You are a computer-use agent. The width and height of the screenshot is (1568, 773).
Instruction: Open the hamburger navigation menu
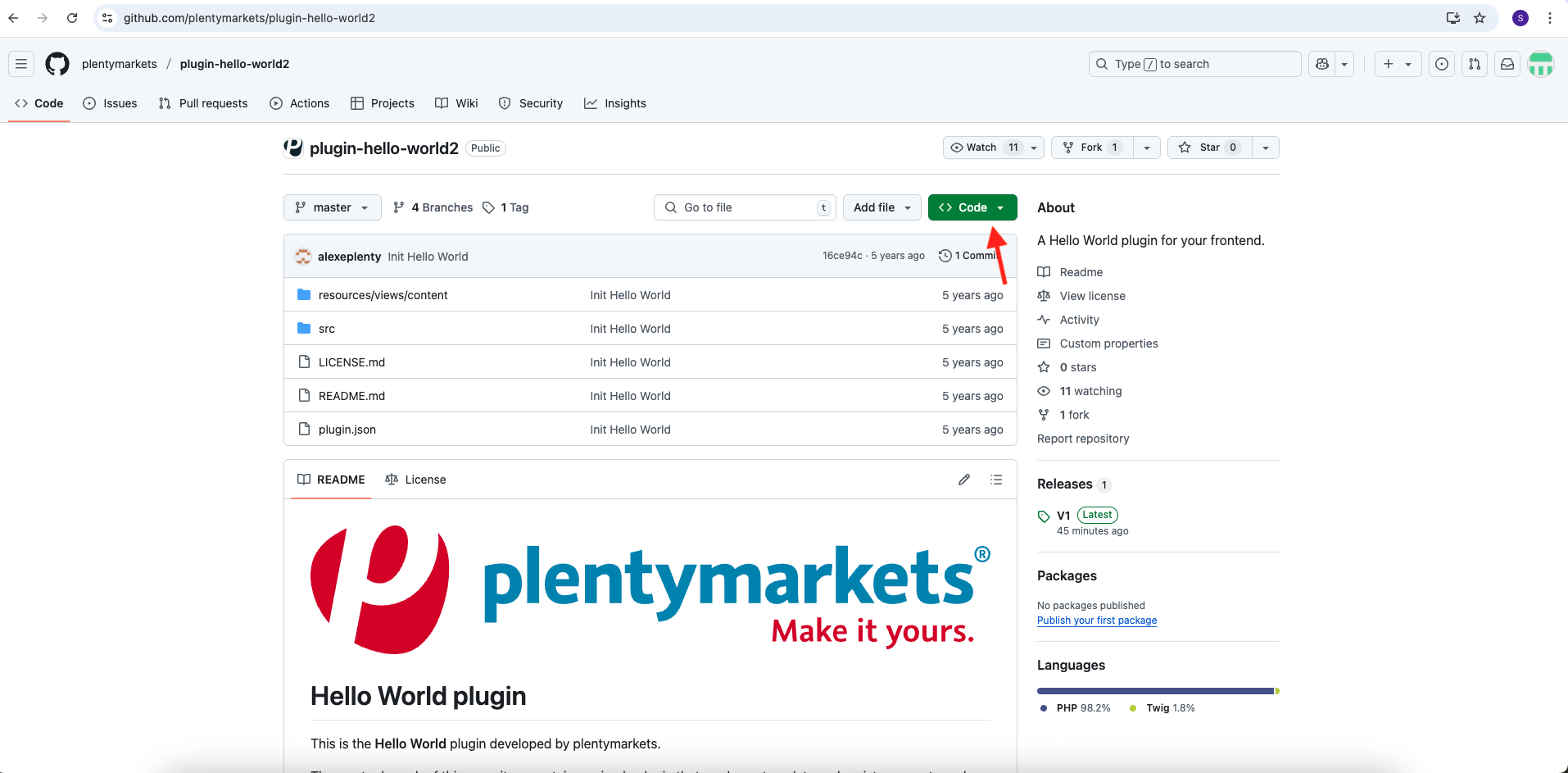click(21, 64)
